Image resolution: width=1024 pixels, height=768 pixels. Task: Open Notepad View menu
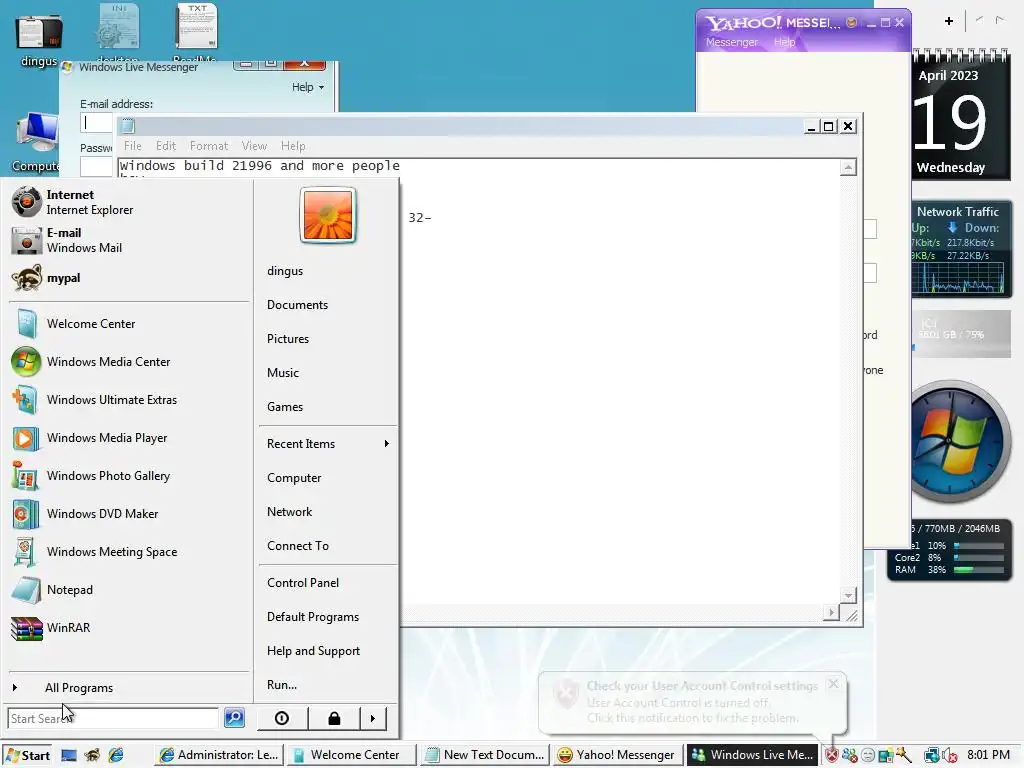pyautogui.click(x=254, y=146)
